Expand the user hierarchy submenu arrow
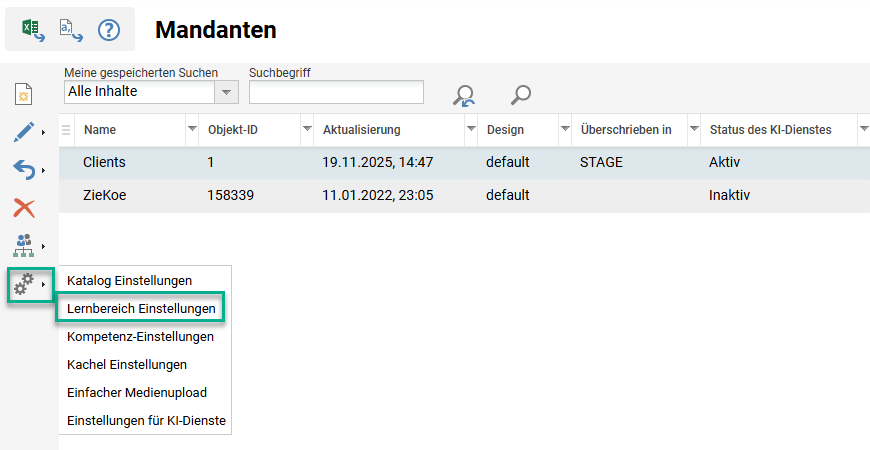The width and height of the screenshot is (870, 450). click(x=43, y=246)
